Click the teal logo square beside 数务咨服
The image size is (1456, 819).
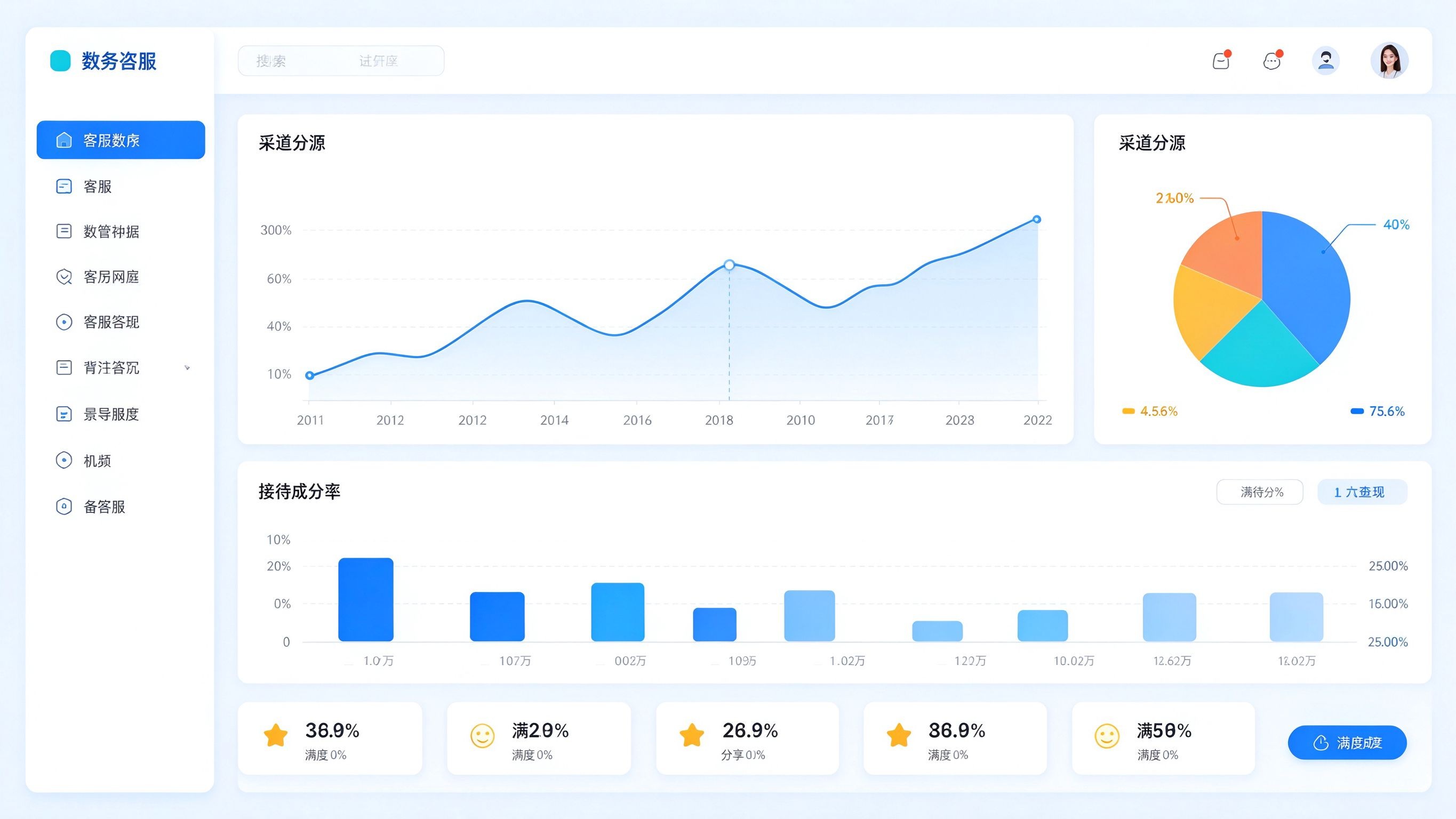click(60, 60)
